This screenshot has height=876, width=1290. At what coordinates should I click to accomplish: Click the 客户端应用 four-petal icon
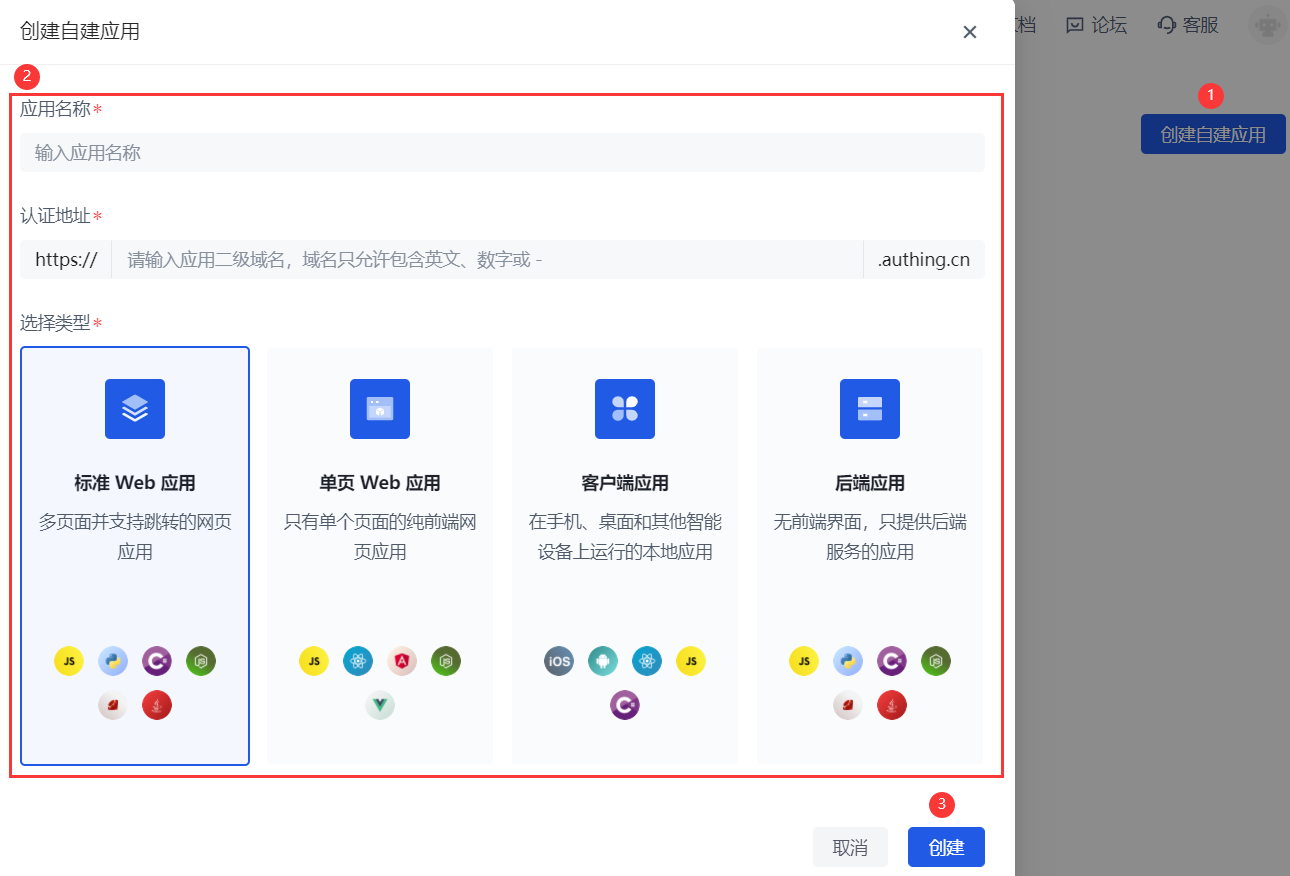pyautogui.click(x=625, y=408)
